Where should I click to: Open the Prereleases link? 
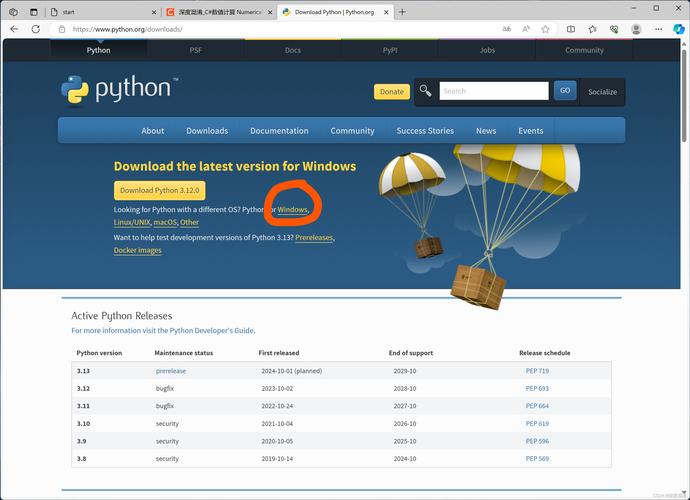click(x=314, y=238)
